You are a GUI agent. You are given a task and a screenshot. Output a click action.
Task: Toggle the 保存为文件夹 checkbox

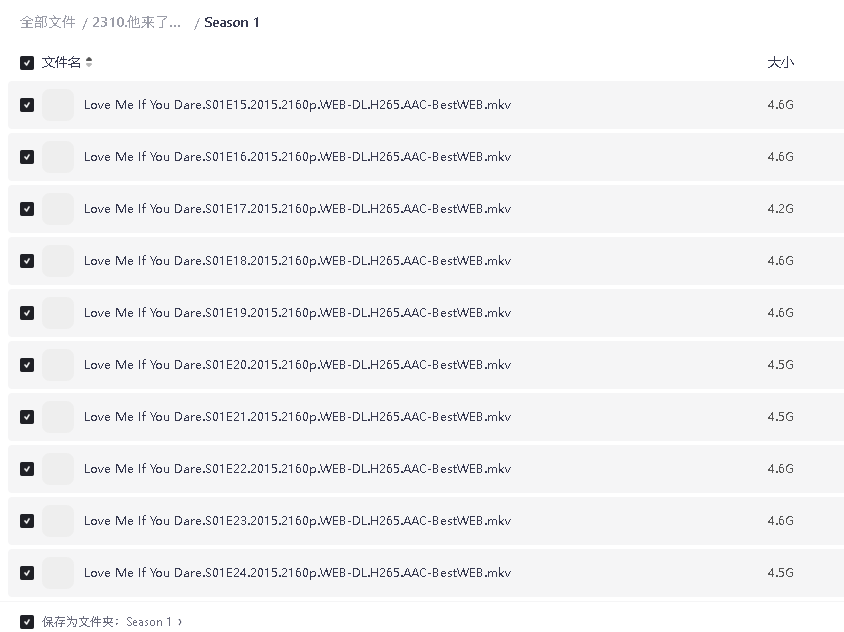[27, 622]
